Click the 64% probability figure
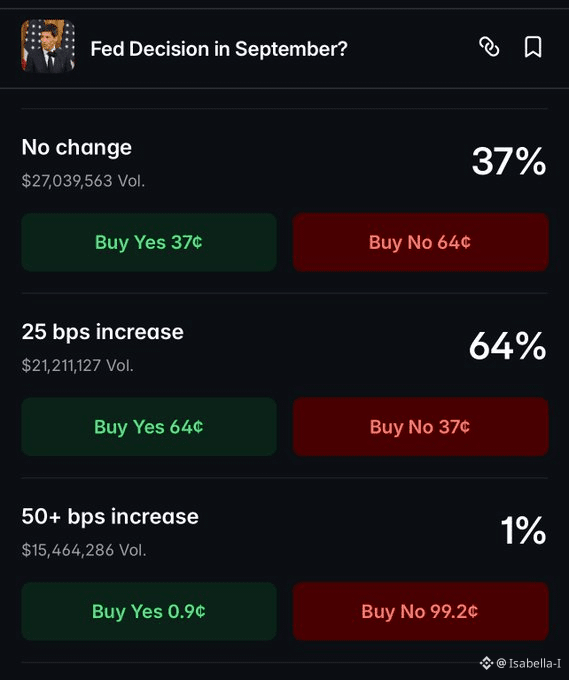 click(508, 346)
